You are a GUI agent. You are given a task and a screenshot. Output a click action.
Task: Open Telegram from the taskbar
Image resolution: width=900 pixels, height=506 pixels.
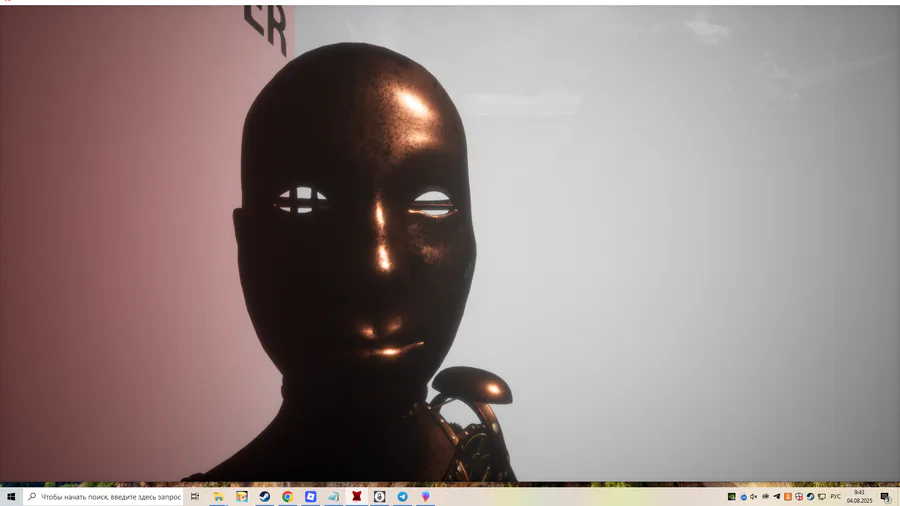click(402, 497)
